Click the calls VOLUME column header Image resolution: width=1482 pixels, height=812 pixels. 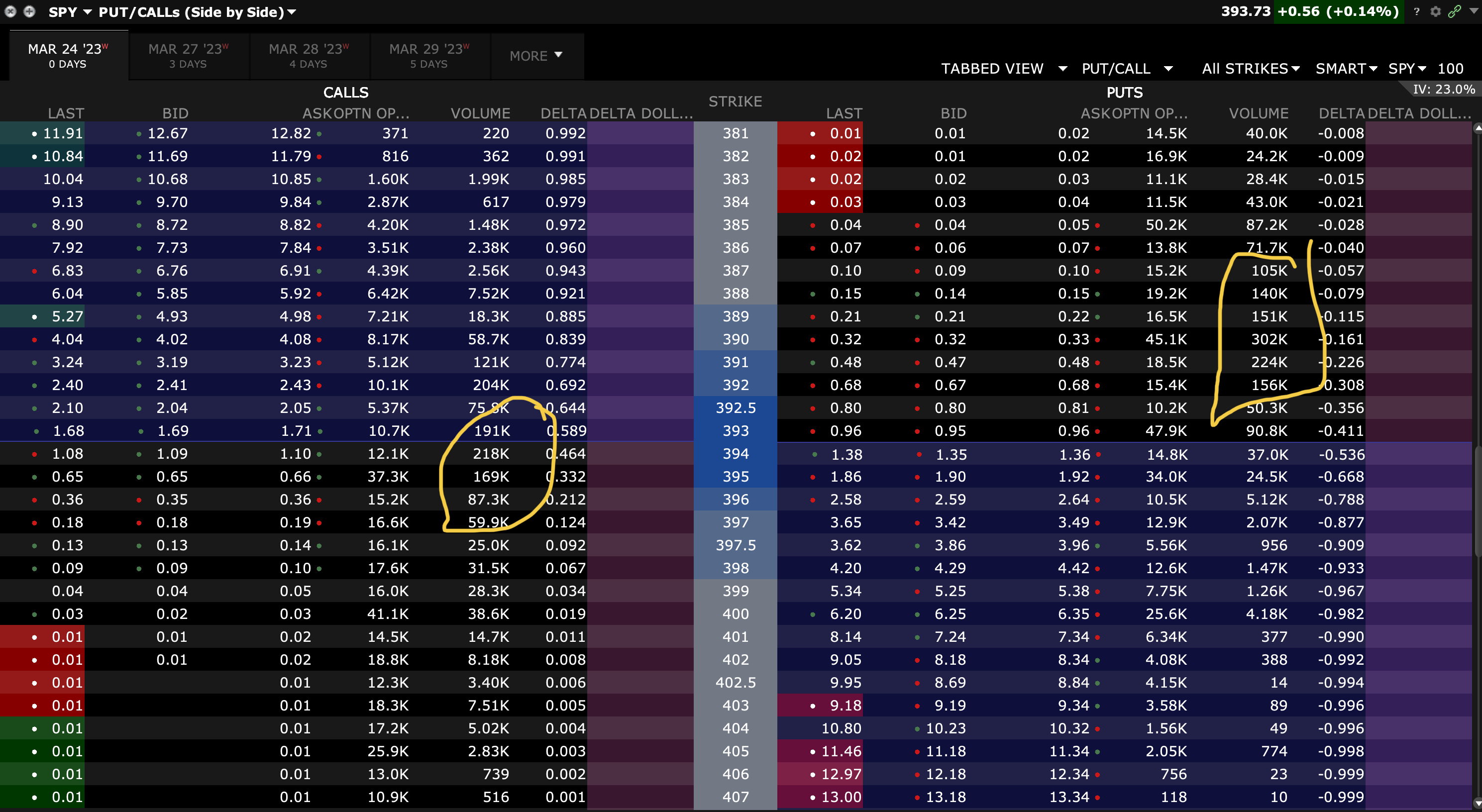pyautogui.click(x=480, y=113)
